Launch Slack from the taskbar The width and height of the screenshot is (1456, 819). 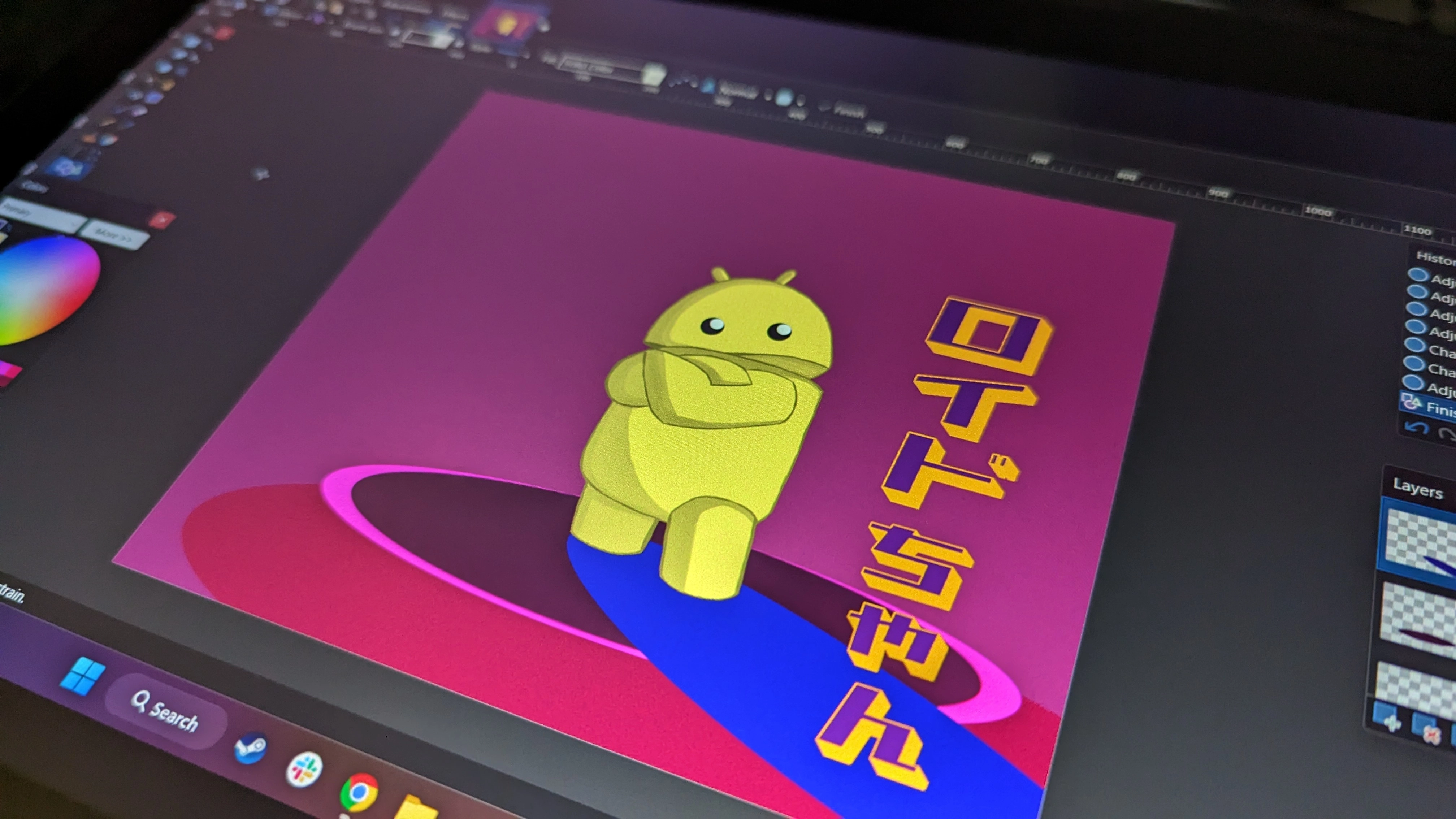(305, 770)
